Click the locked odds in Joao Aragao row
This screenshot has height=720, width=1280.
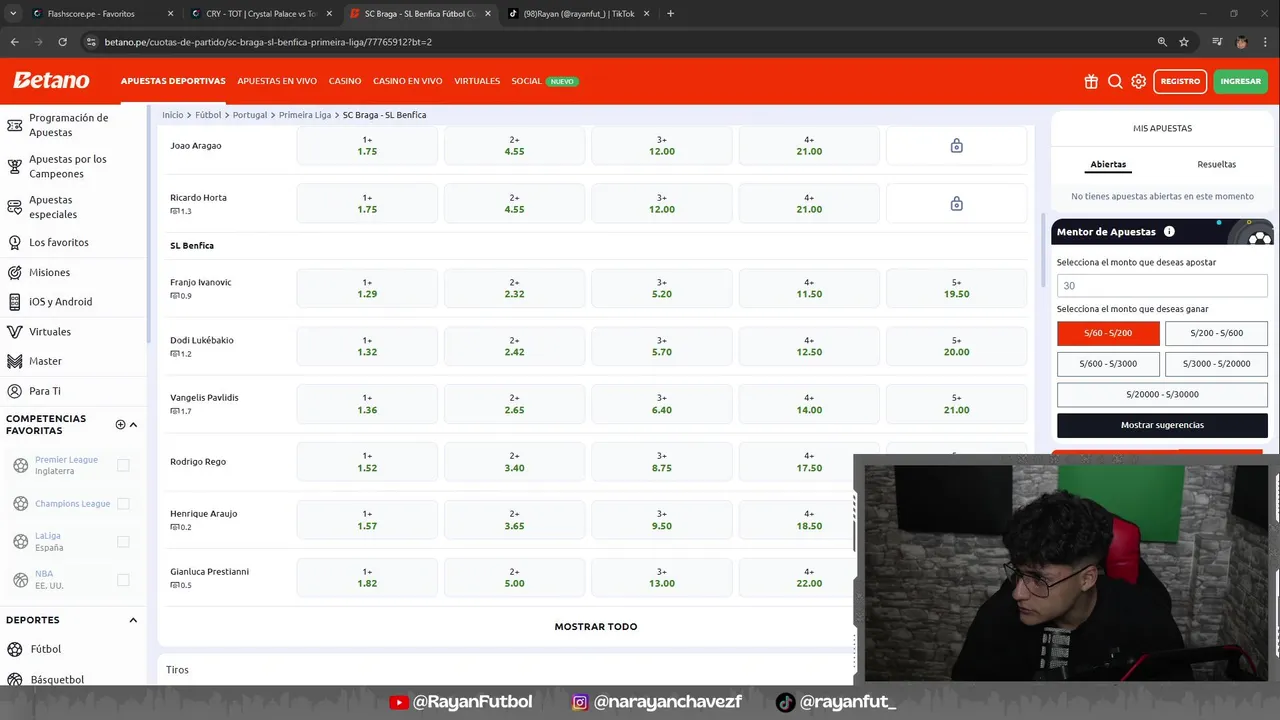pos(956,146)
